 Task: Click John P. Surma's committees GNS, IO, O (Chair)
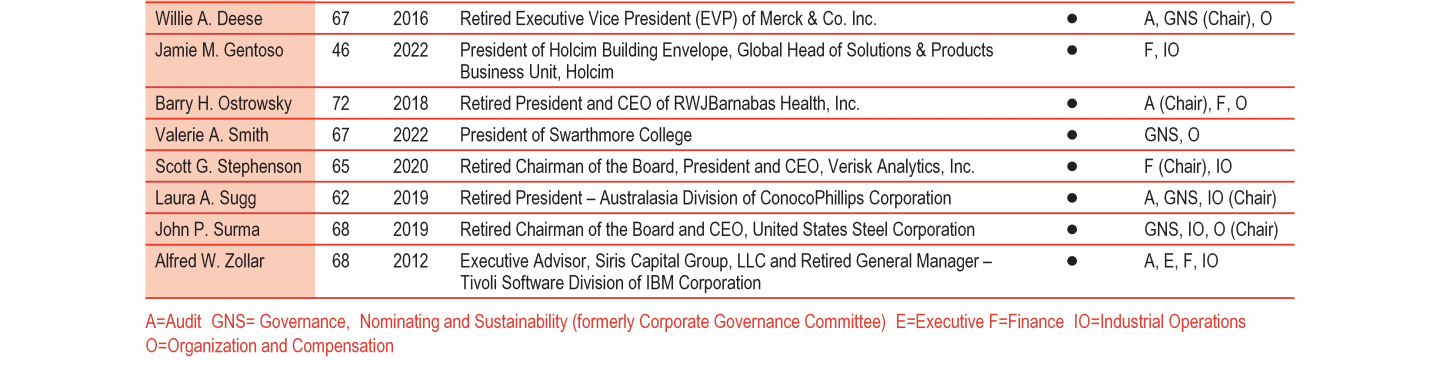[x=1211, y=230]
